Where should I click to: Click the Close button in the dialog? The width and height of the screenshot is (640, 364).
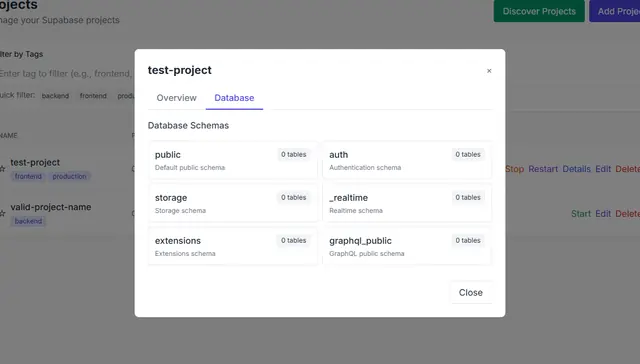tap(471, 293)
